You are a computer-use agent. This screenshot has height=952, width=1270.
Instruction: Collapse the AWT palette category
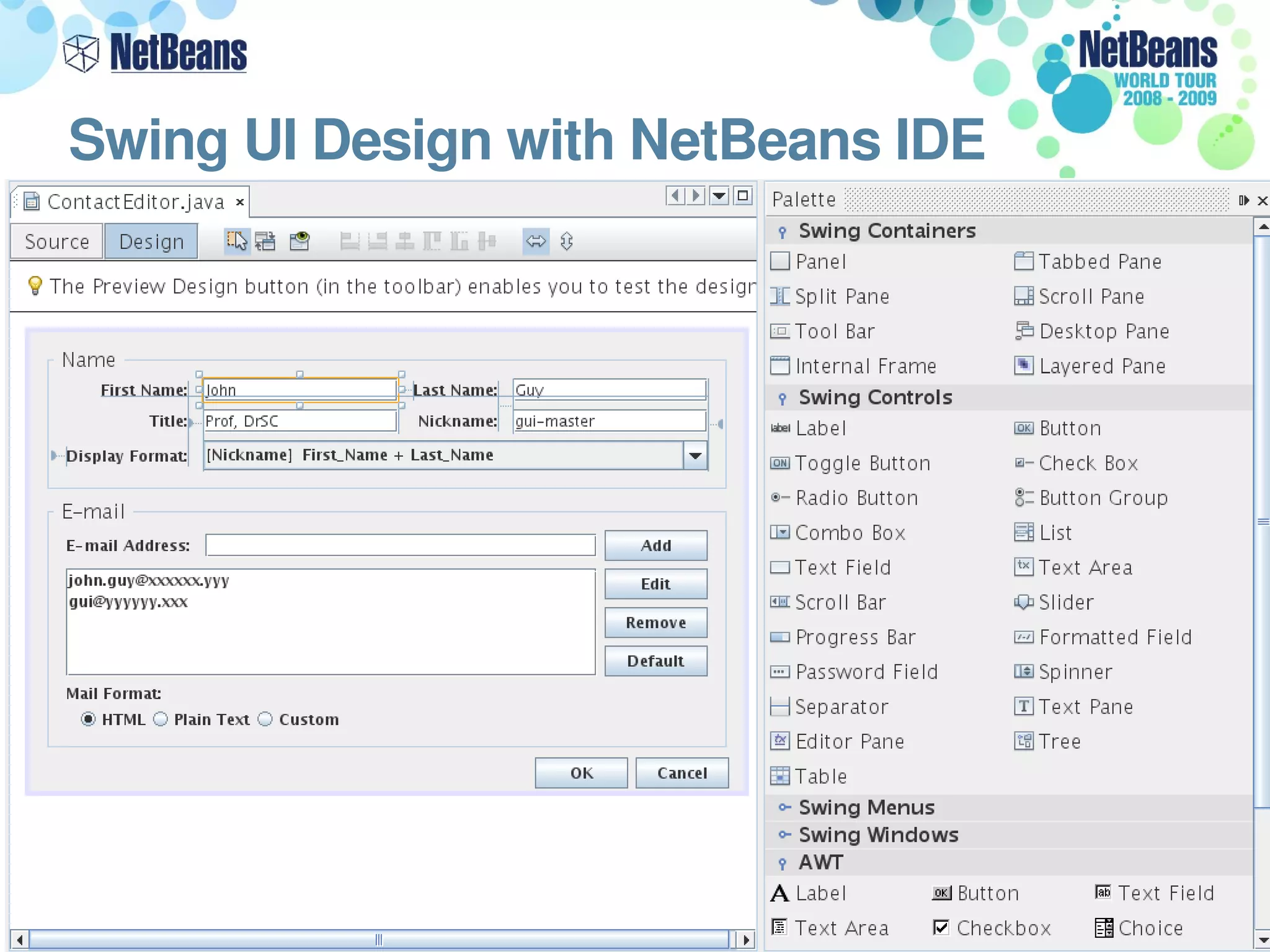(783, 863)
